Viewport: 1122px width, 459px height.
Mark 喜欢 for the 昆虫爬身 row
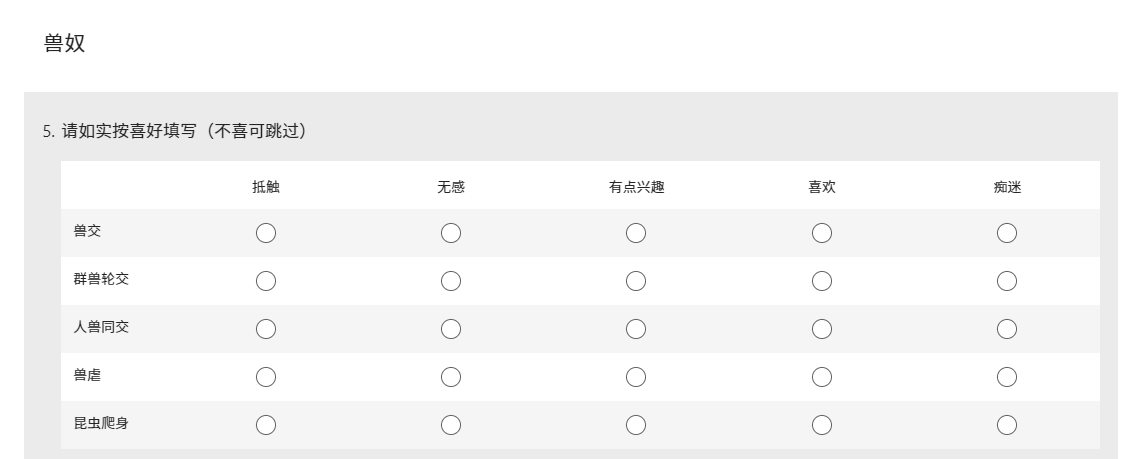click(x=822, y=425)
